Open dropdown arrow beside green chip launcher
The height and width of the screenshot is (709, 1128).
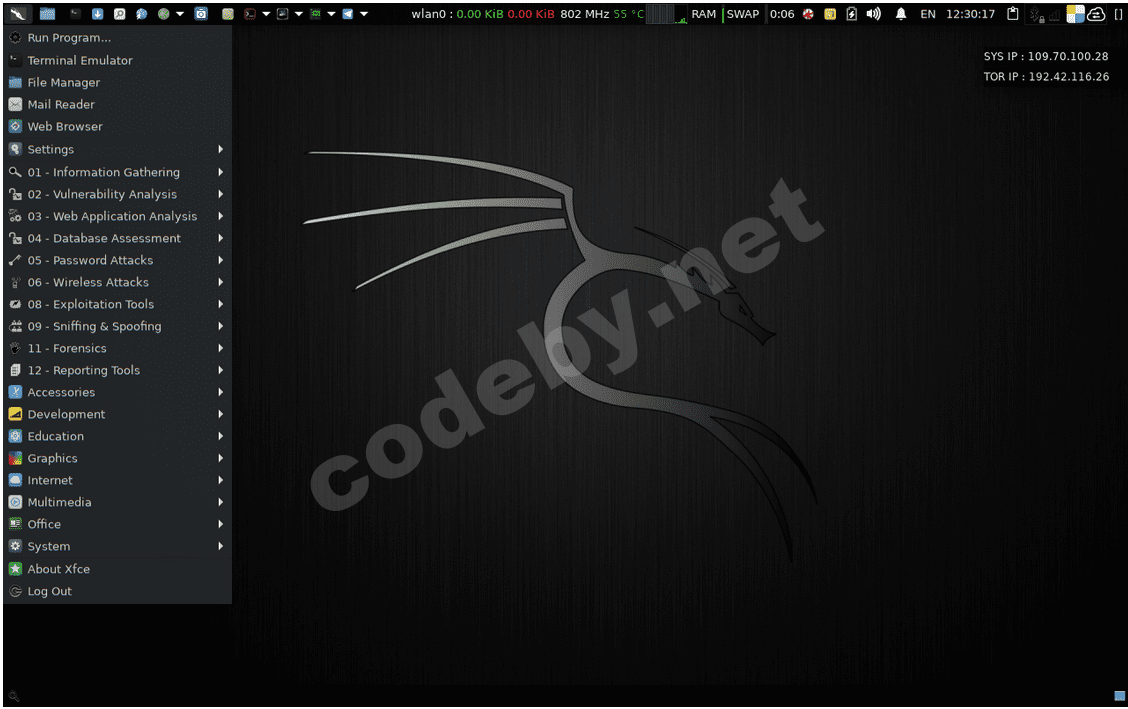click(x=331, y=14)
